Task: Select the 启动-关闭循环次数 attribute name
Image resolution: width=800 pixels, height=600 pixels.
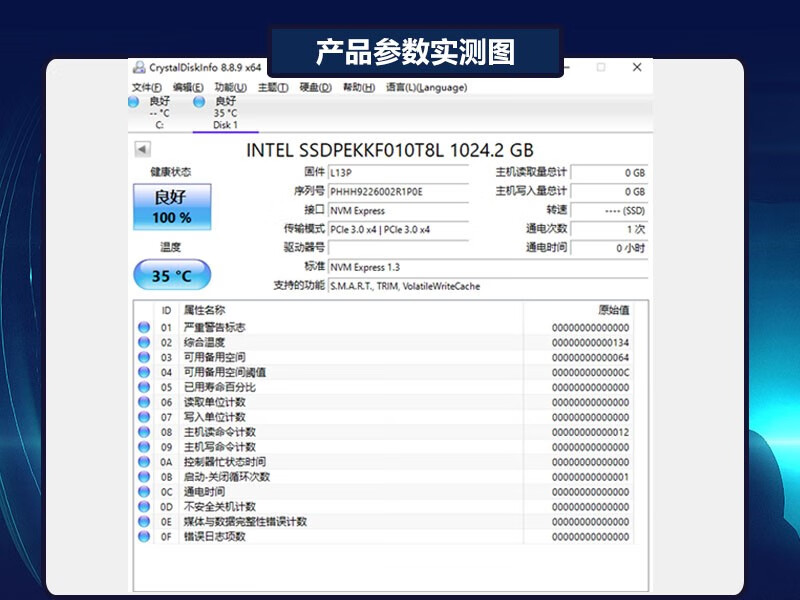Action: pyautogui.click(x=227, y=477)
